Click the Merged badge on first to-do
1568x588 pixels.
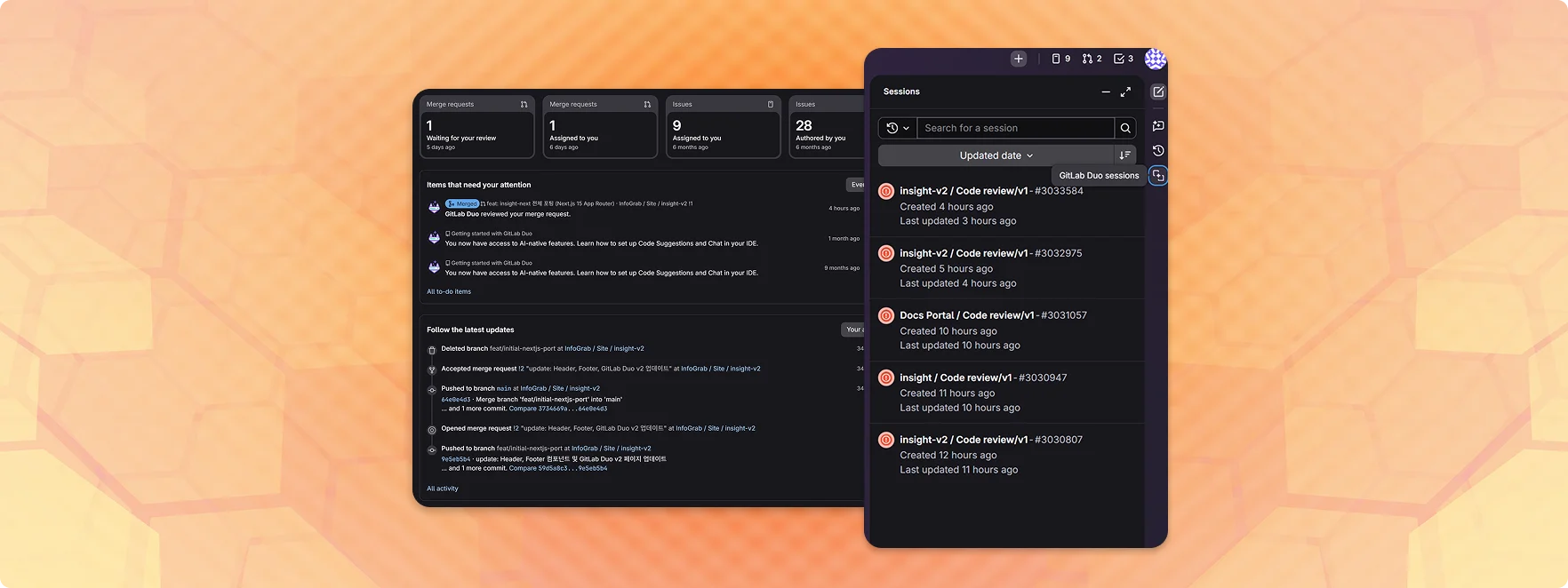point(462,203)
